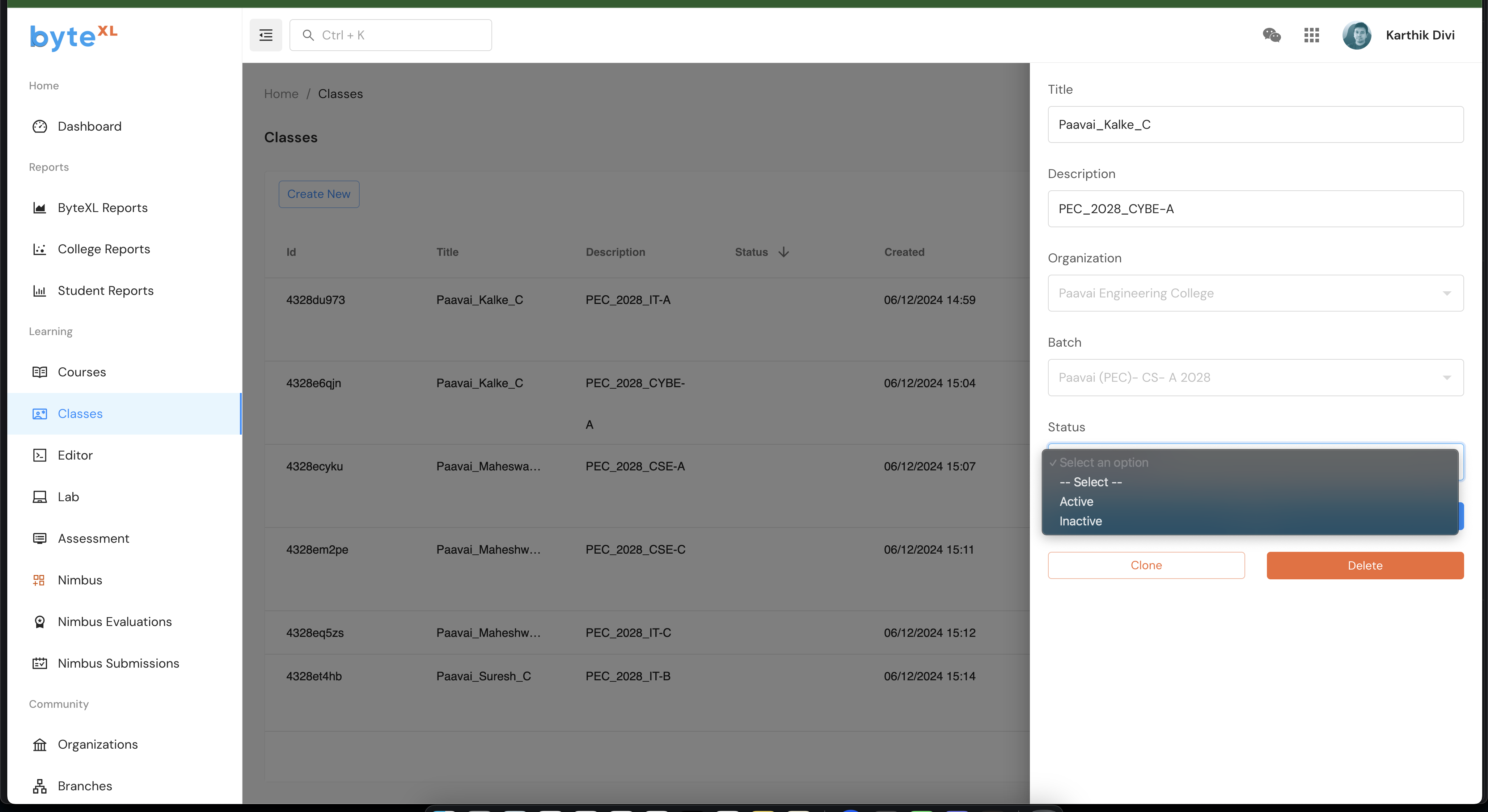
Task: Click the Editor terminal icon
Action: point(39,455)
